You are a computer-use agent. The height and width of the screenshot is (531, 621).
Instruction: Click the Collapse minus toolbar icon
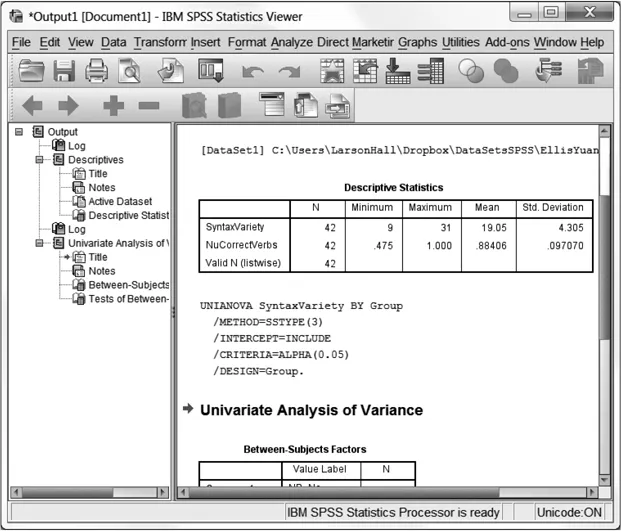(148, 105)
